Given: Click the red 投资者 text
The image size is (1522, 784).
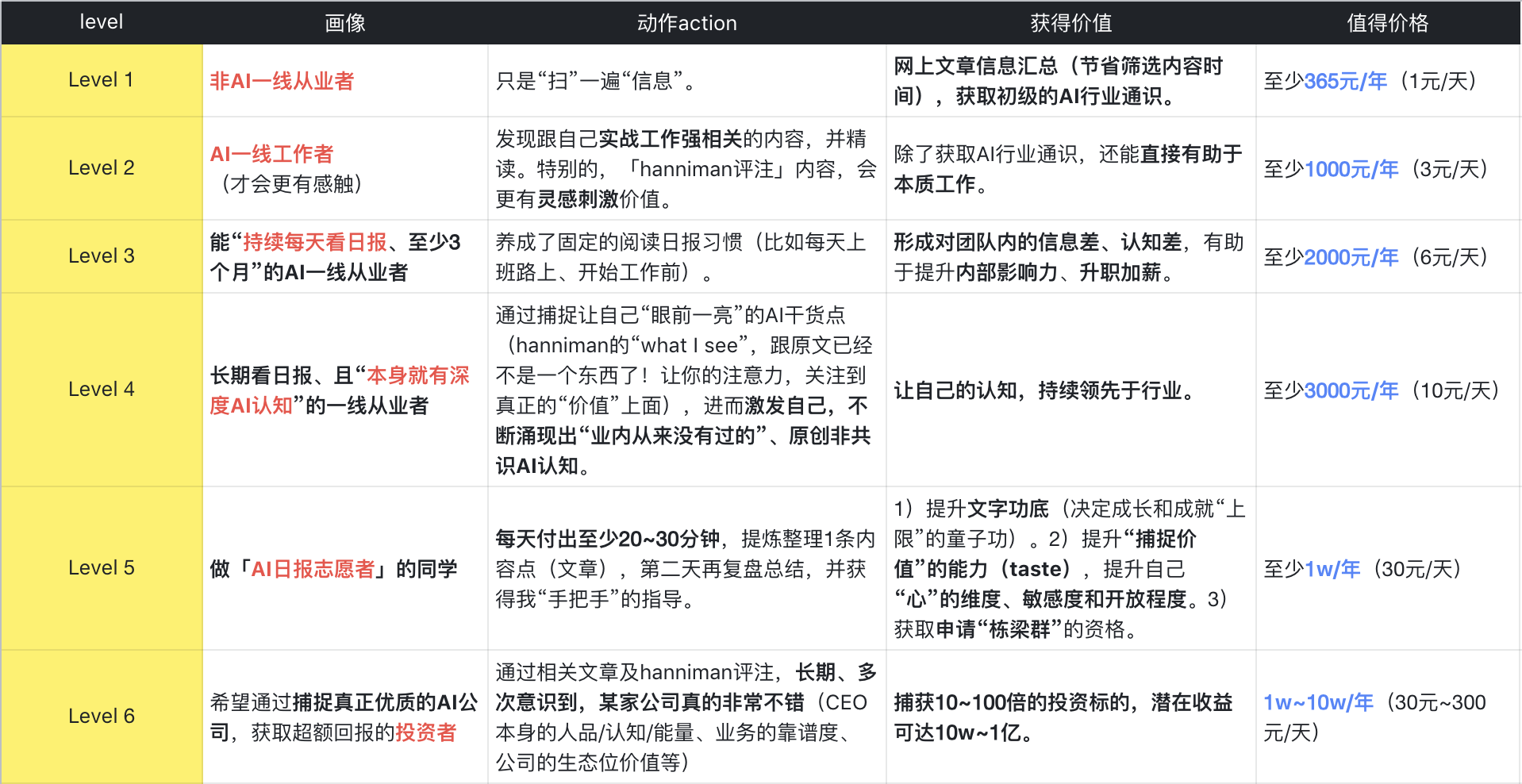Looking at the screenshot, I should [x=426, y=732].
